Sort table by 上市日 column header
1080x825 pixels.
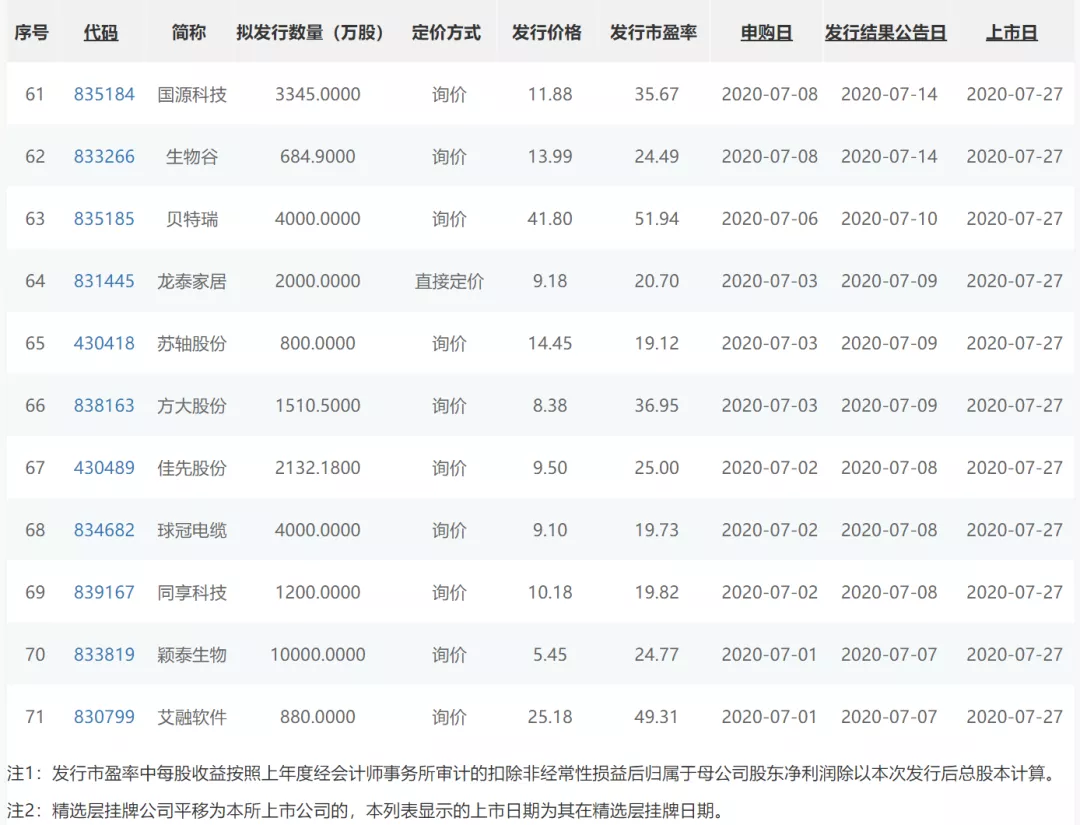1011,32
